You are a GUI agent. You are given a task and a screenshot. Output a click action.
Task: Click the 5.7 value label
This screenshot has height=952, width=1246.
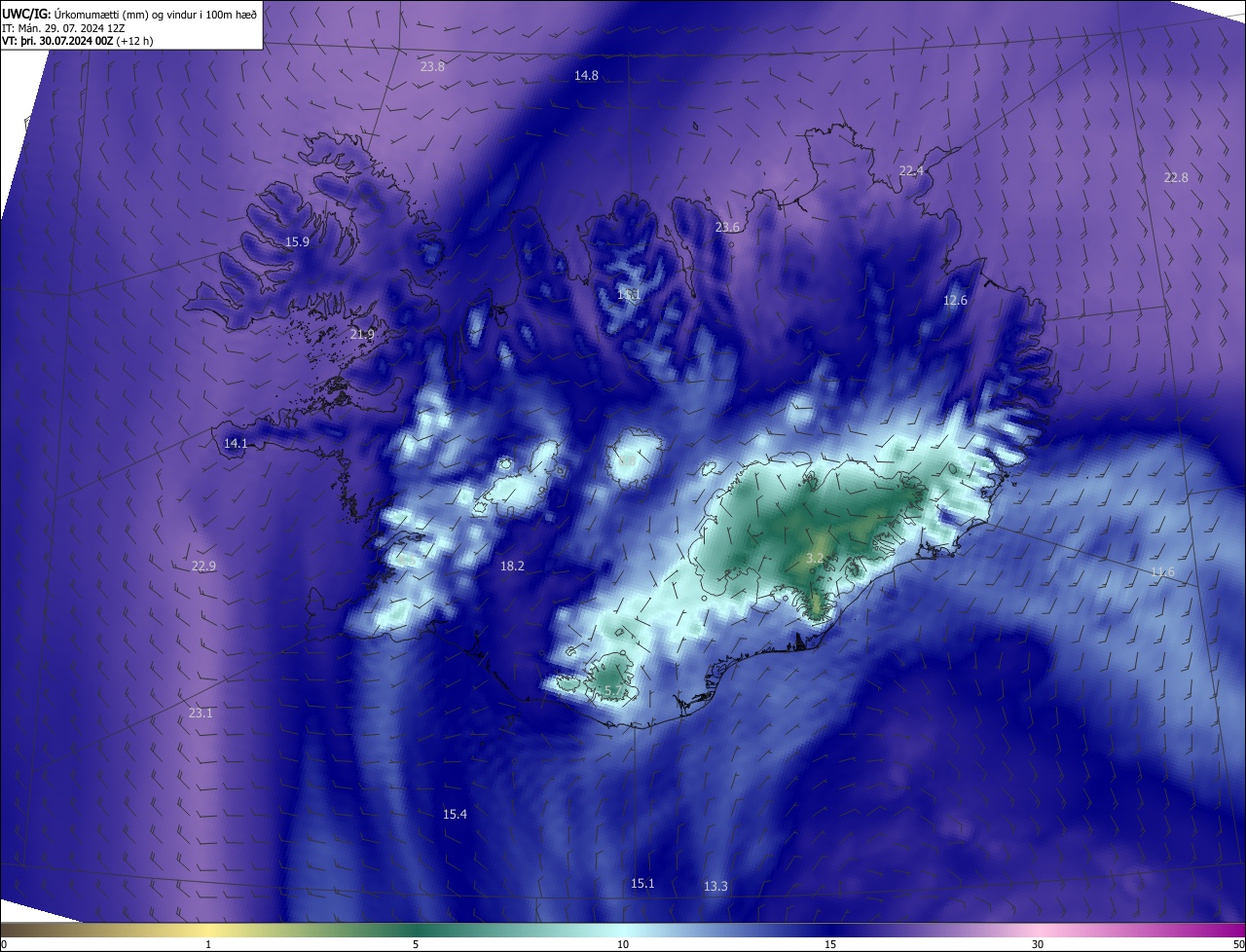(614, 691)
